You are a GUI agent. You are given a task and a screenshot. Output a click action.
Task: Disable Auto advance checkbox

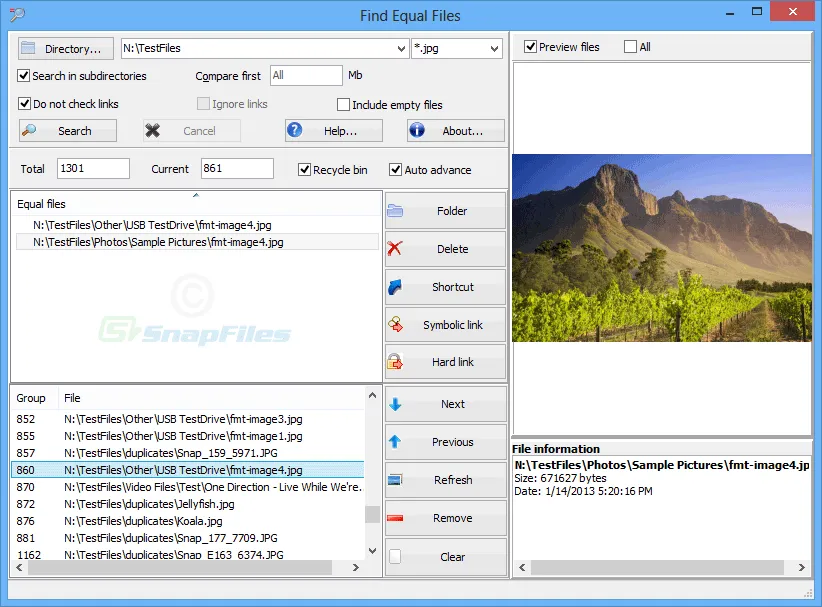[395, 170]
